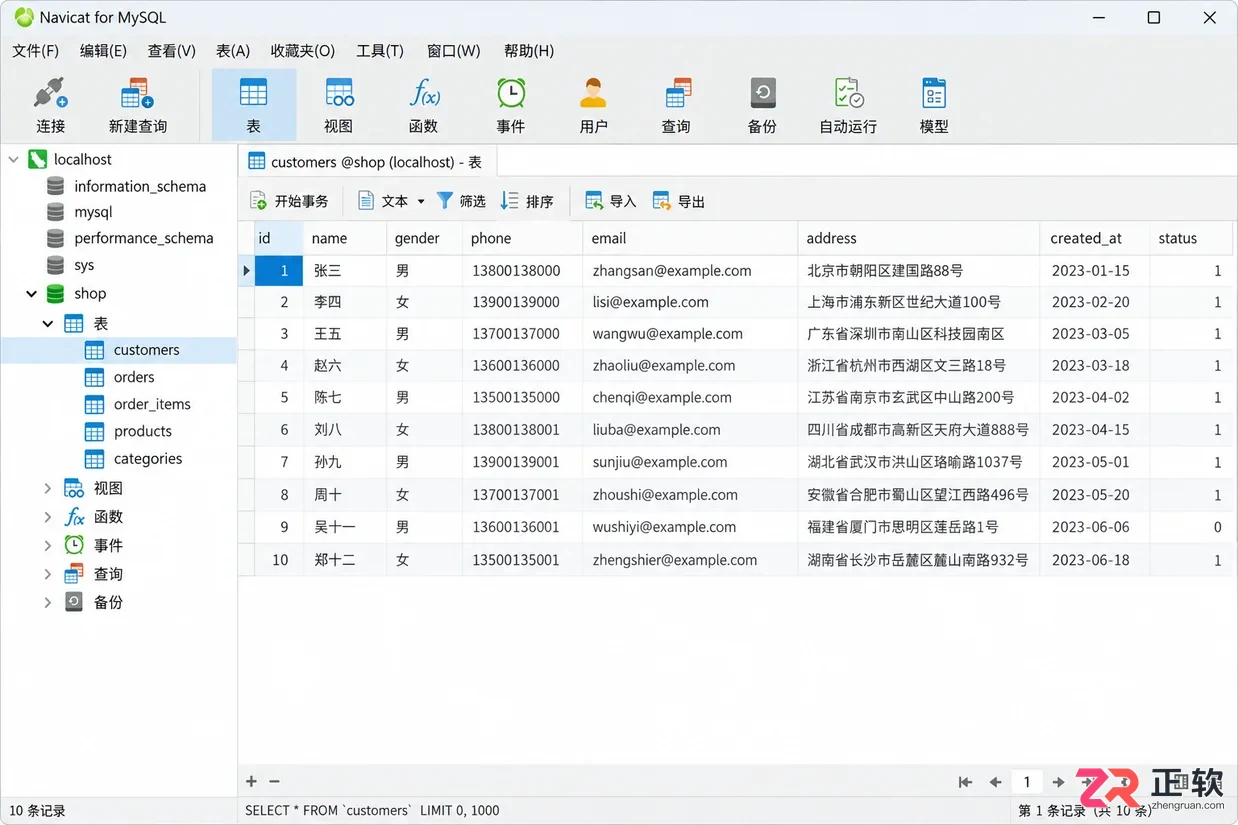Click the minus delete-record icon
The width and height of the screenshot is (1238, 825).
point(274,782)
